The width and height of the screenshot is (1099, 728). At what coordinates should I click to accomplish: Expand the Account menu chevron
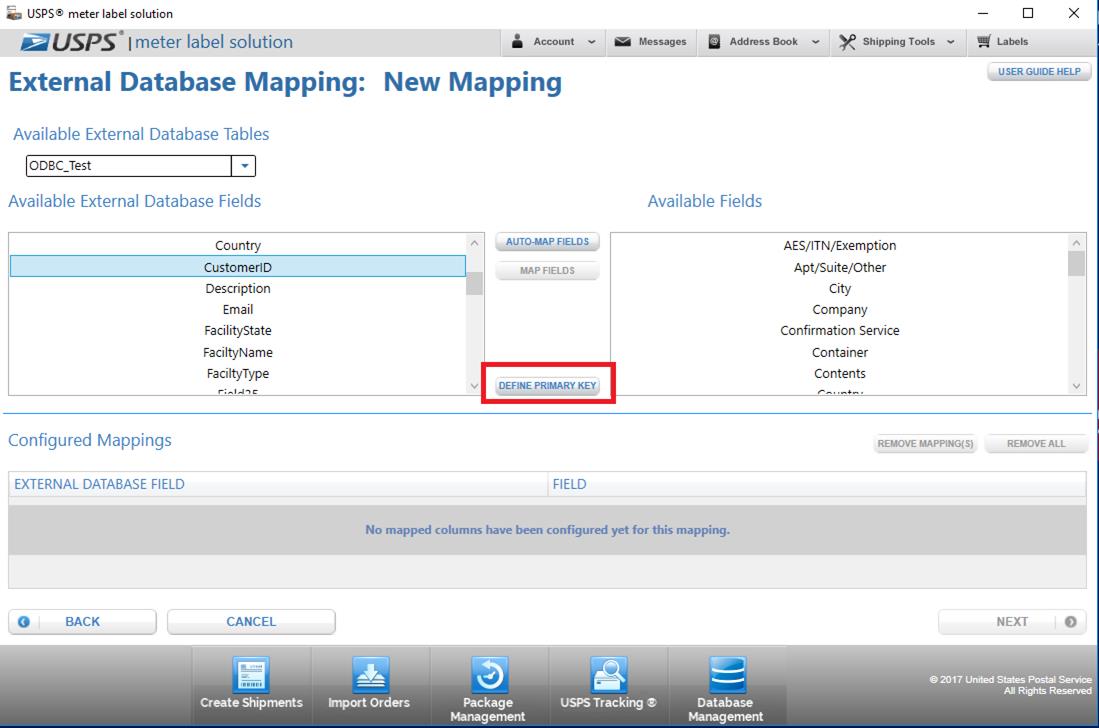(x=592, y=42)
